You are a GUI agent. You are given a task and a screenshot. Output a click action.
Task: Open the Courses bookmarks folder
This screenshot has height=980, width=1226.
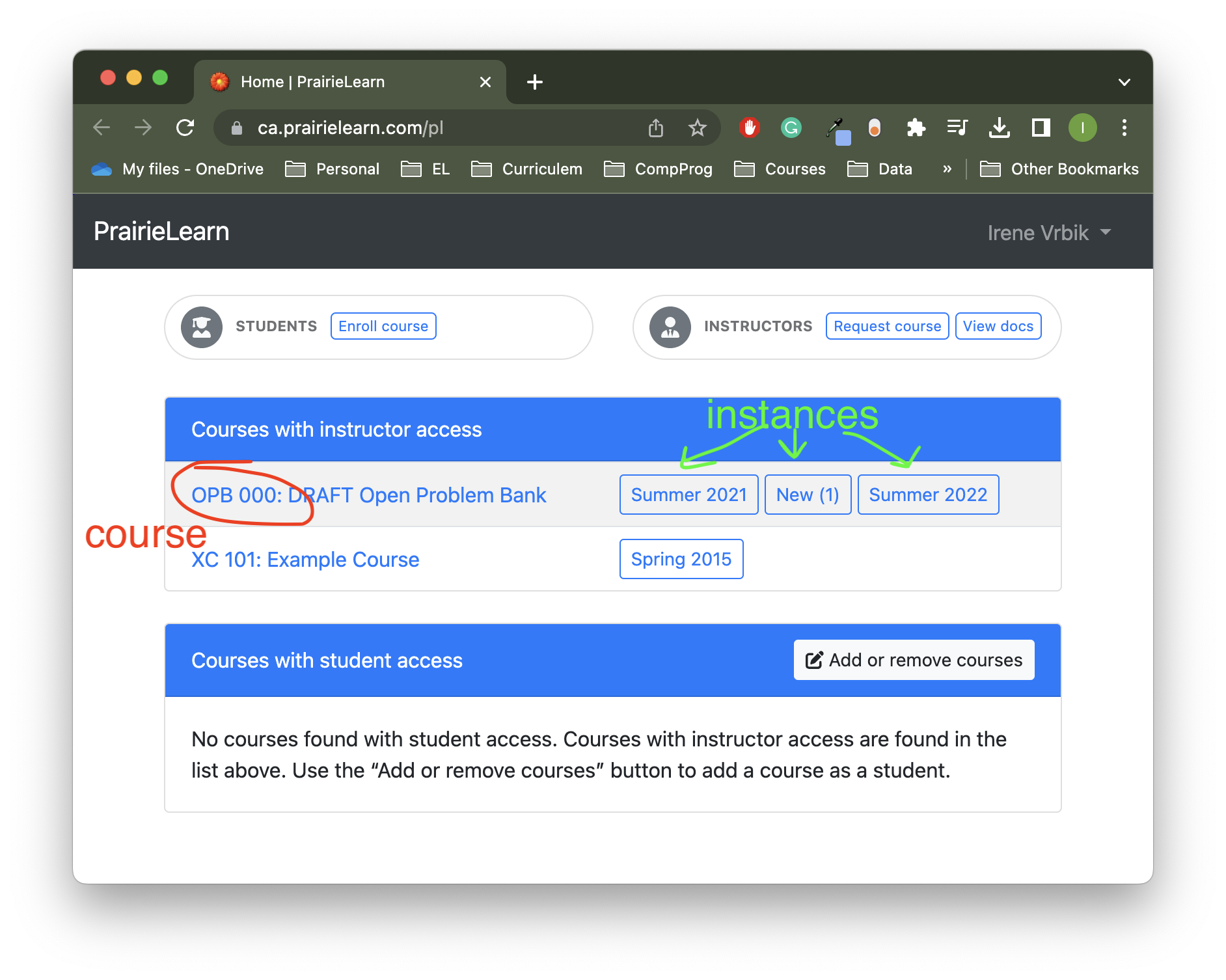click(780, 169)
